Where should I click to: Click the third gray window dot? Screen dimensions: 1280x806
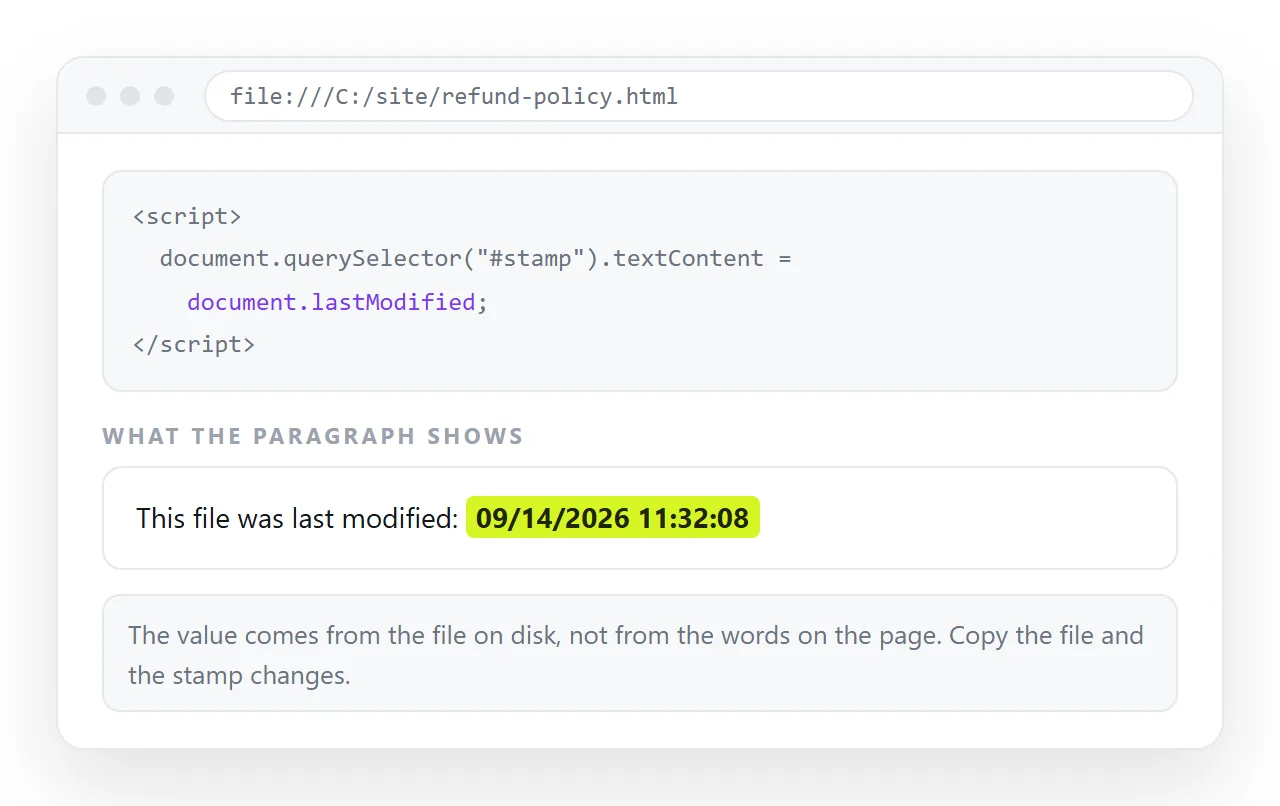(x=164, y=96)
